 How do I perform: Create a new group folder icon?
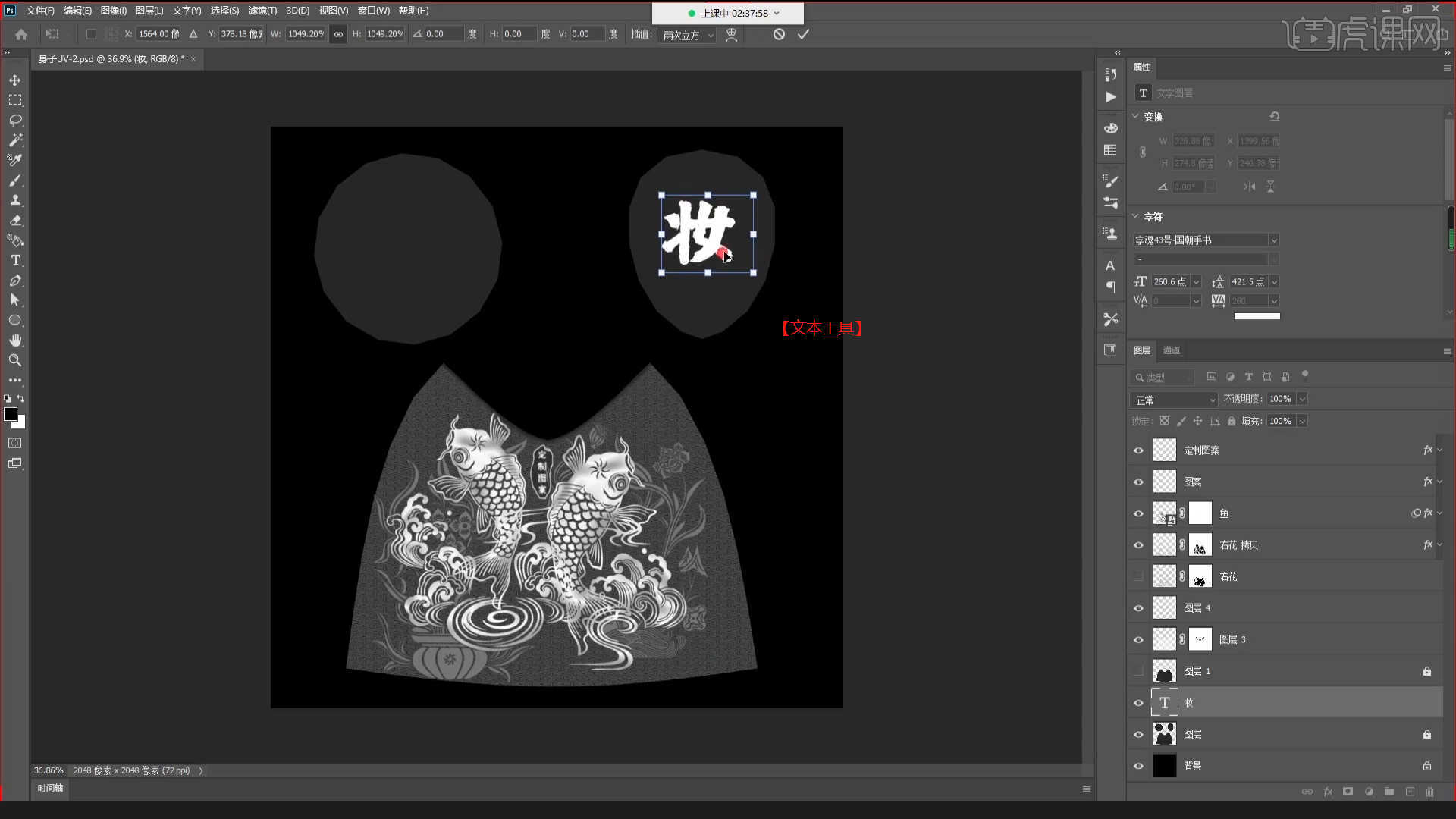(x=1389, y=792)
